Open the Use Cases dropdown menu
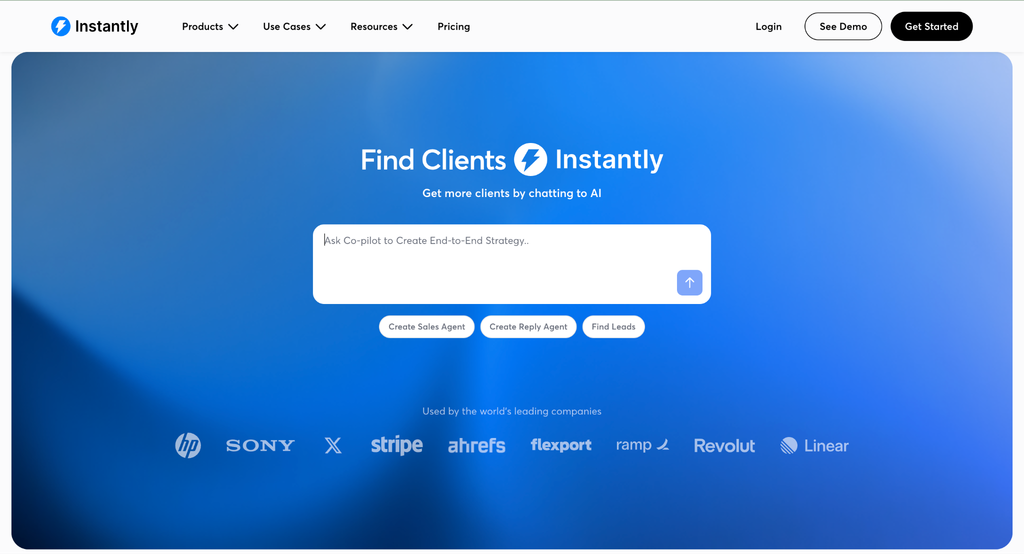Image resolution: width=1024 pixels, height=554 pixels. [x=294, y=27]
